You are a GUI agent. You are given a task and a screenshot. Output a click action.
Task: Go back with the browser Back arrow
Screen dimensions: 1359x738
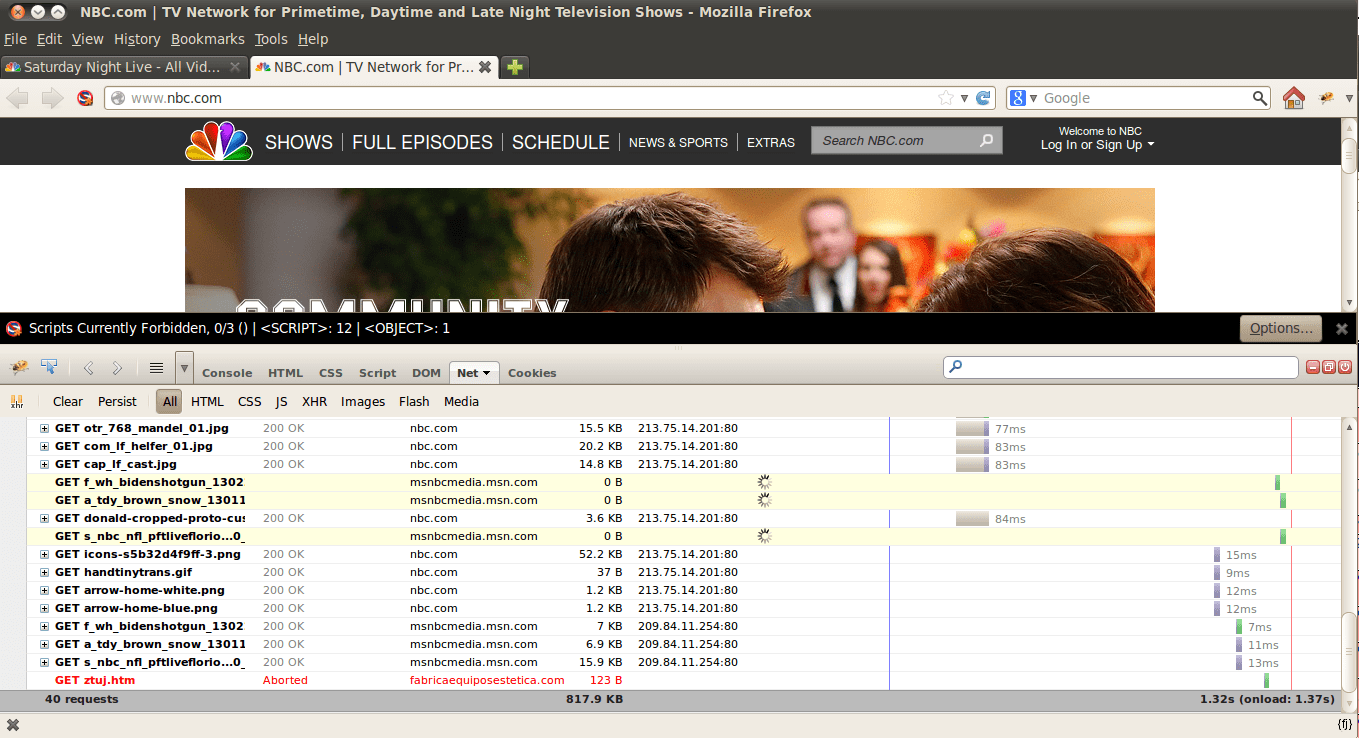(19, 98)
